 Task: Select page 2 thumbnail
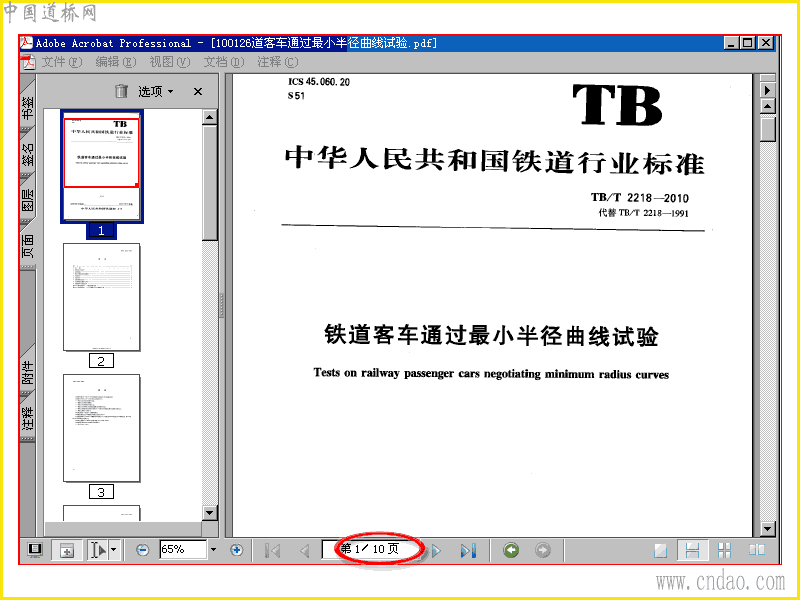(101, 296)
